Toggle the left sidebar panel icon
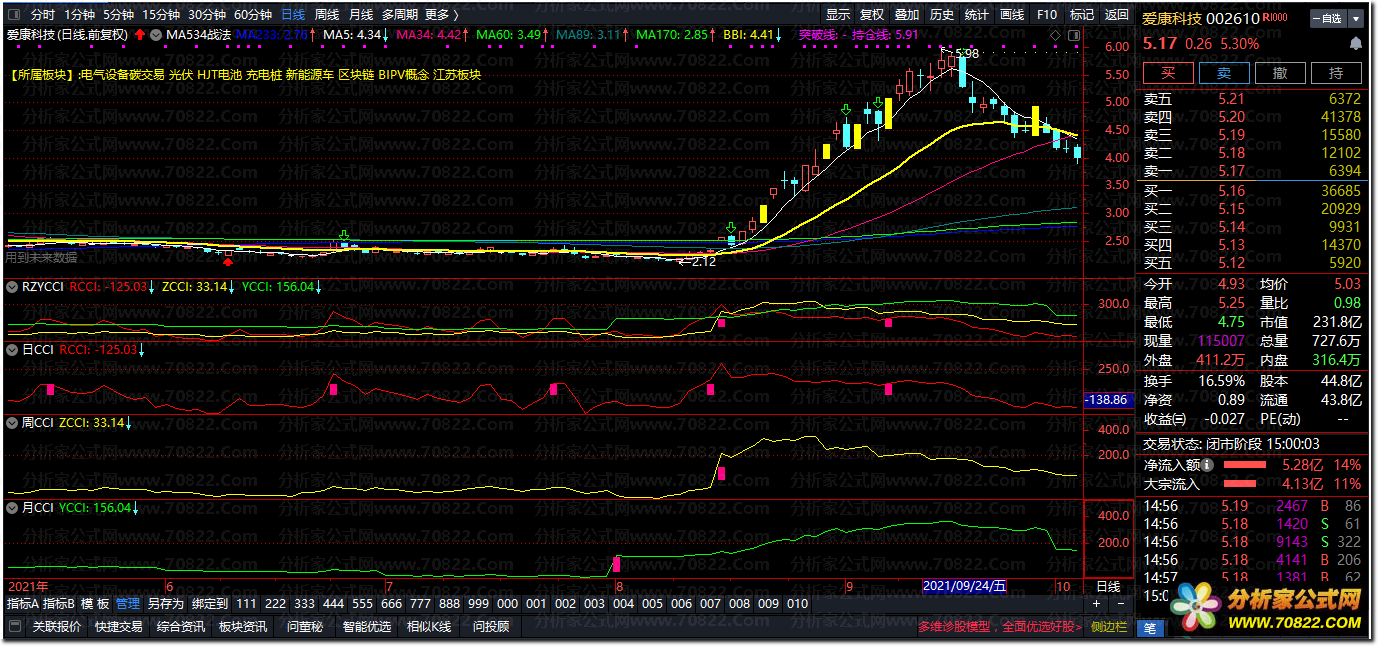The image size is (1380, 647). tap(13, 15)
